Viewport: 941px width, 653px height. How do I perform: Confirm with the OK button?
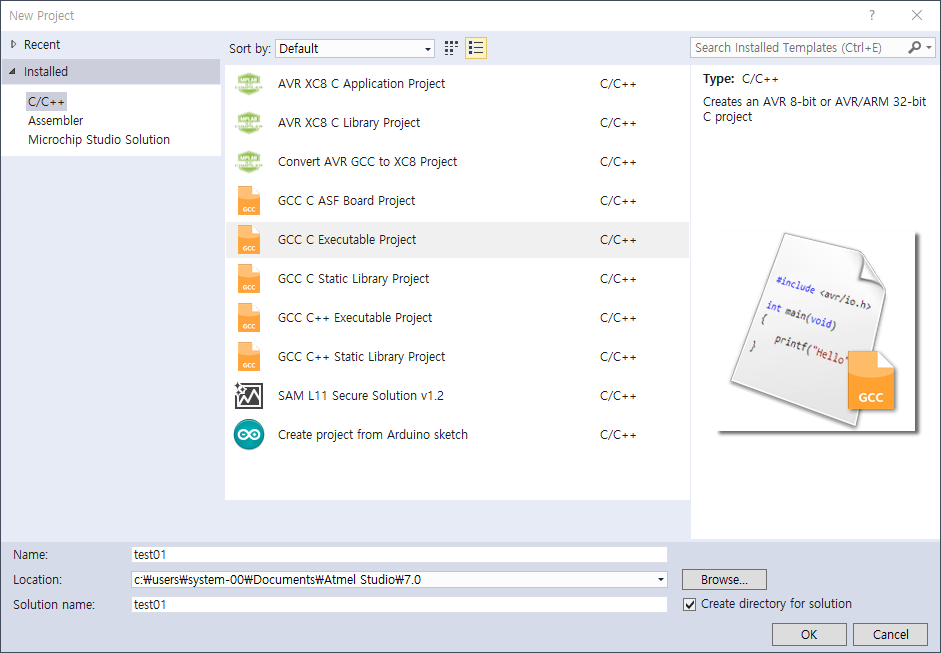(x=809, y=634)
